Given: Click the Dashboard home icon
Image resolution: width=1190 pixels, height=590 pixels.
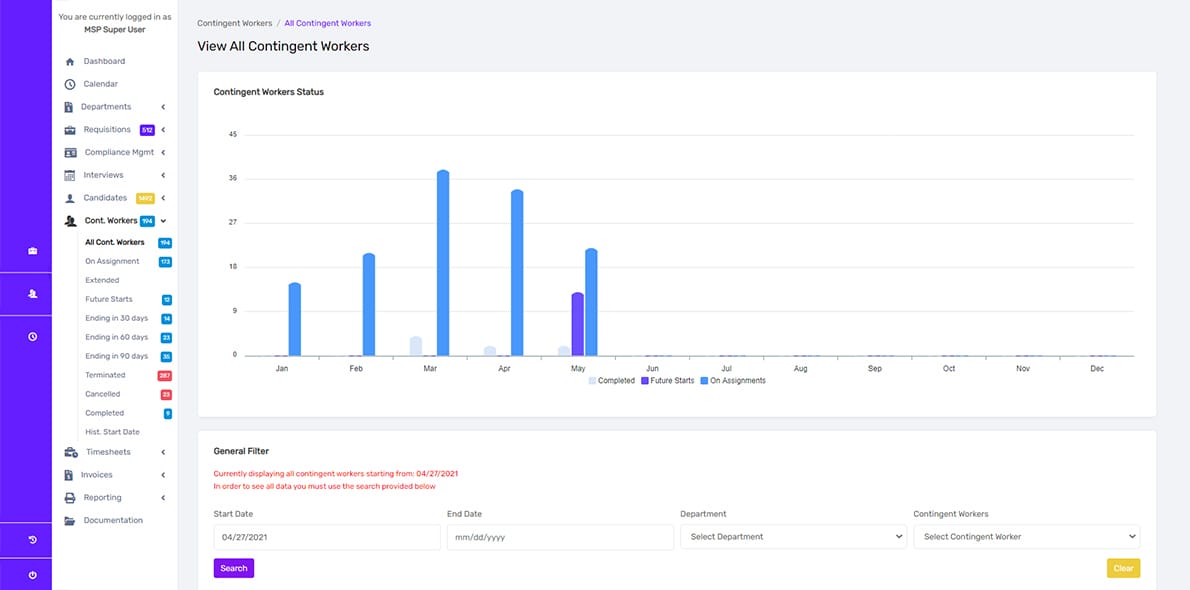Looking at the screenshot, I should point(70,62).
